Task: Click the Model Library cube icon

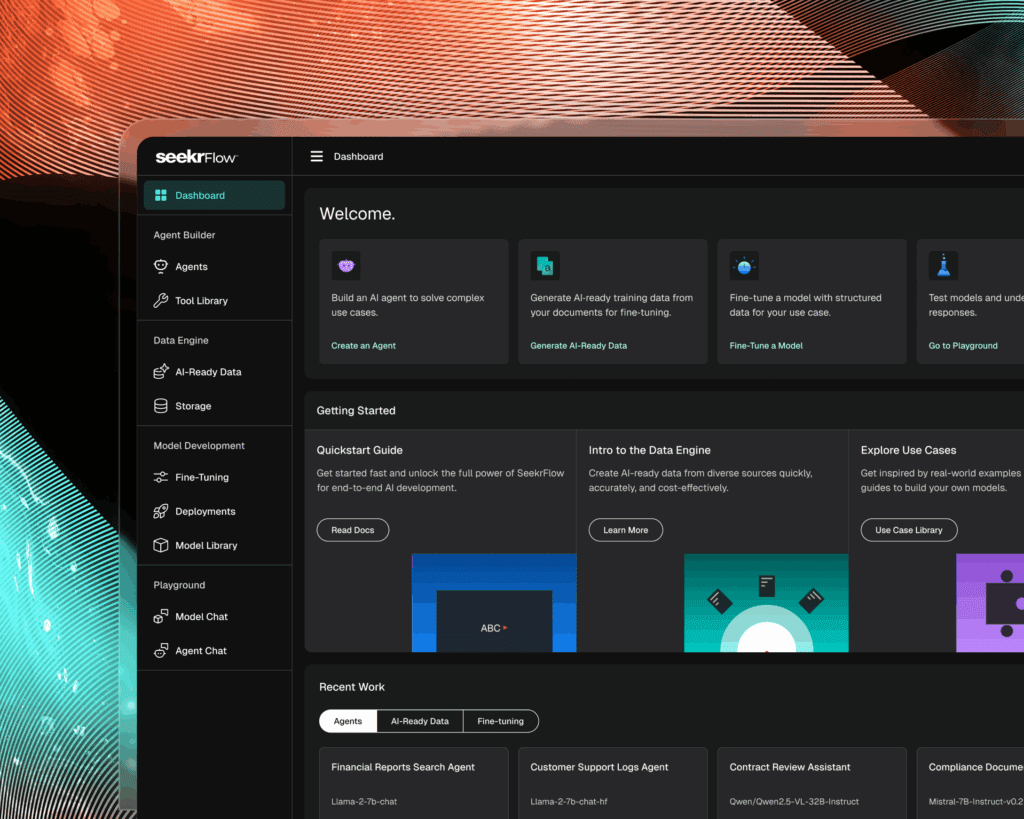Action: (161, 545)
